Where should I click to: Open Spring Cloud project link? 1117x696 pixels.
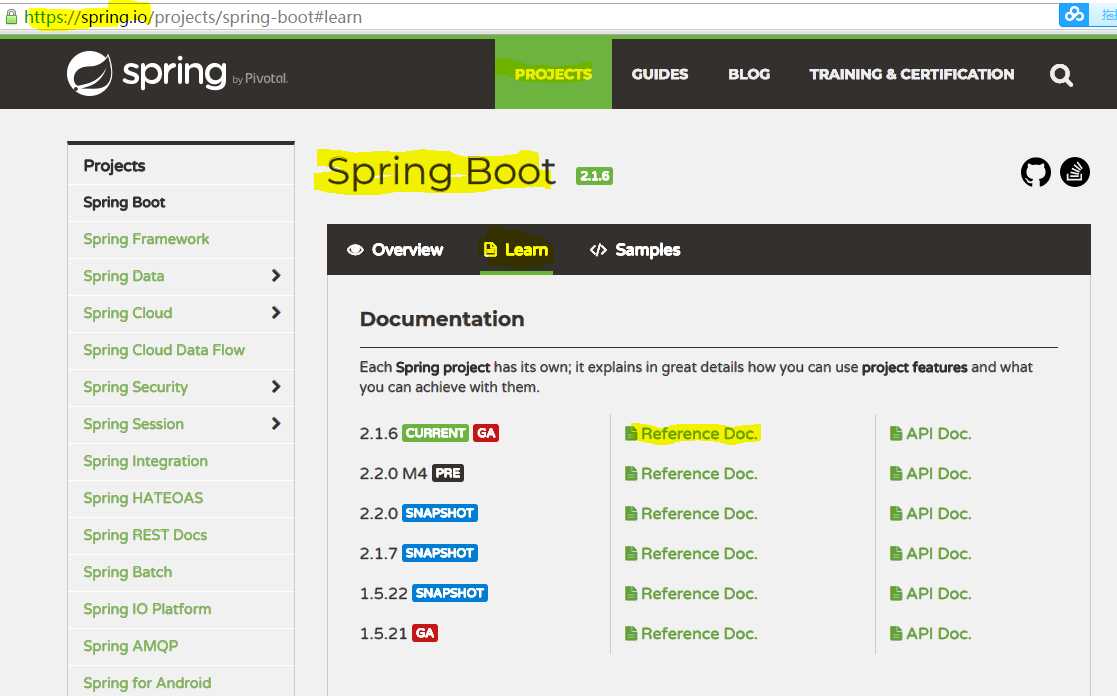(128, 313)
